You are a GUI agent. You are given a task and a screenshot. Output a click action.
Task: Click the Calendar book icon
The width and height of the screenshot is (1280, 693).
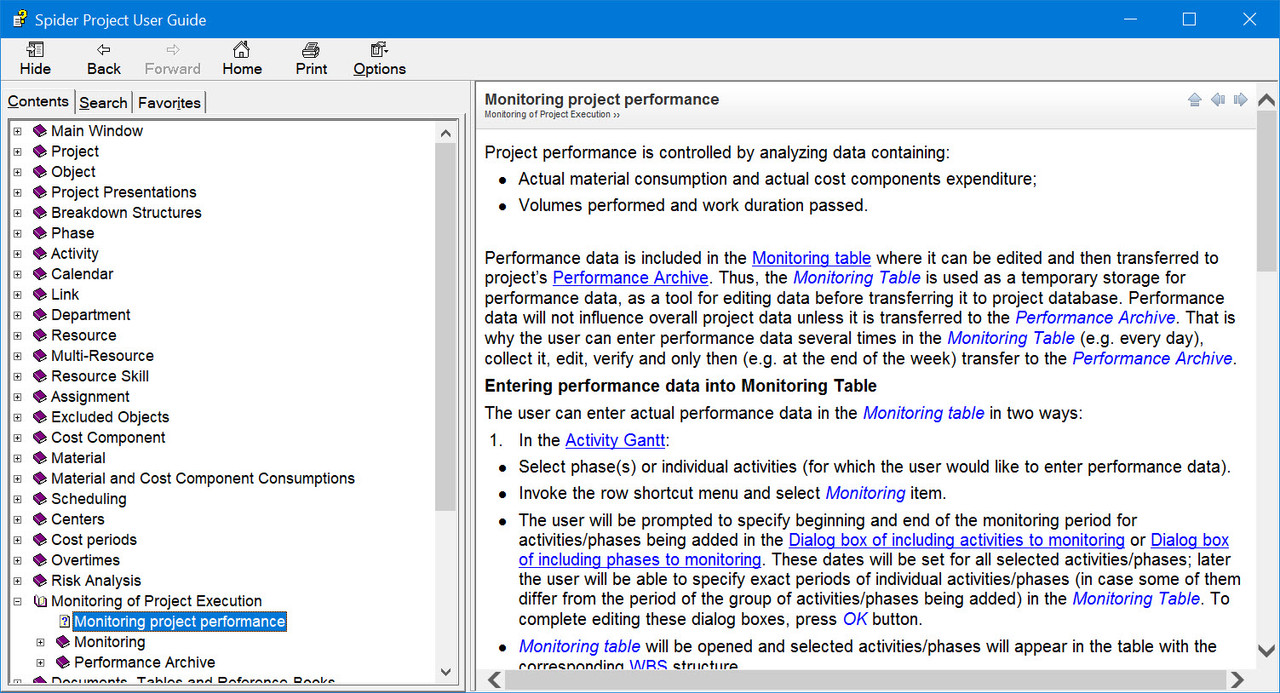[40, 274]
